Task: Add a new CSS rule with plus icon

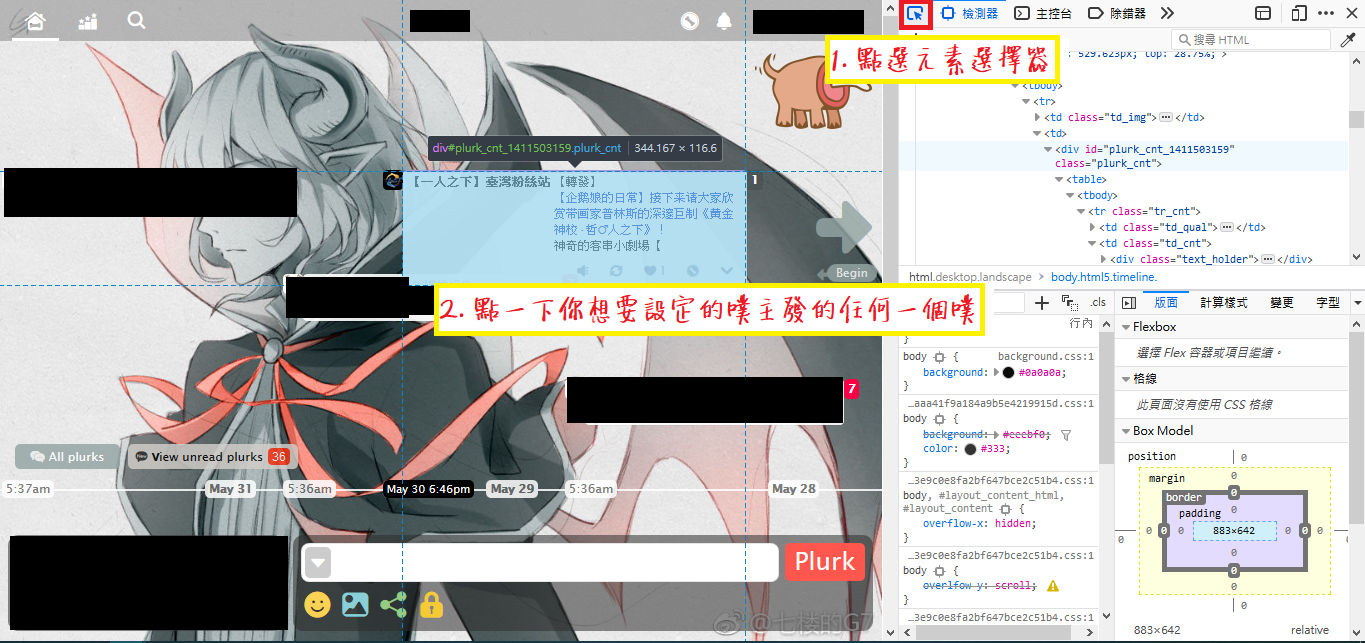Action: pos(1041,303)
